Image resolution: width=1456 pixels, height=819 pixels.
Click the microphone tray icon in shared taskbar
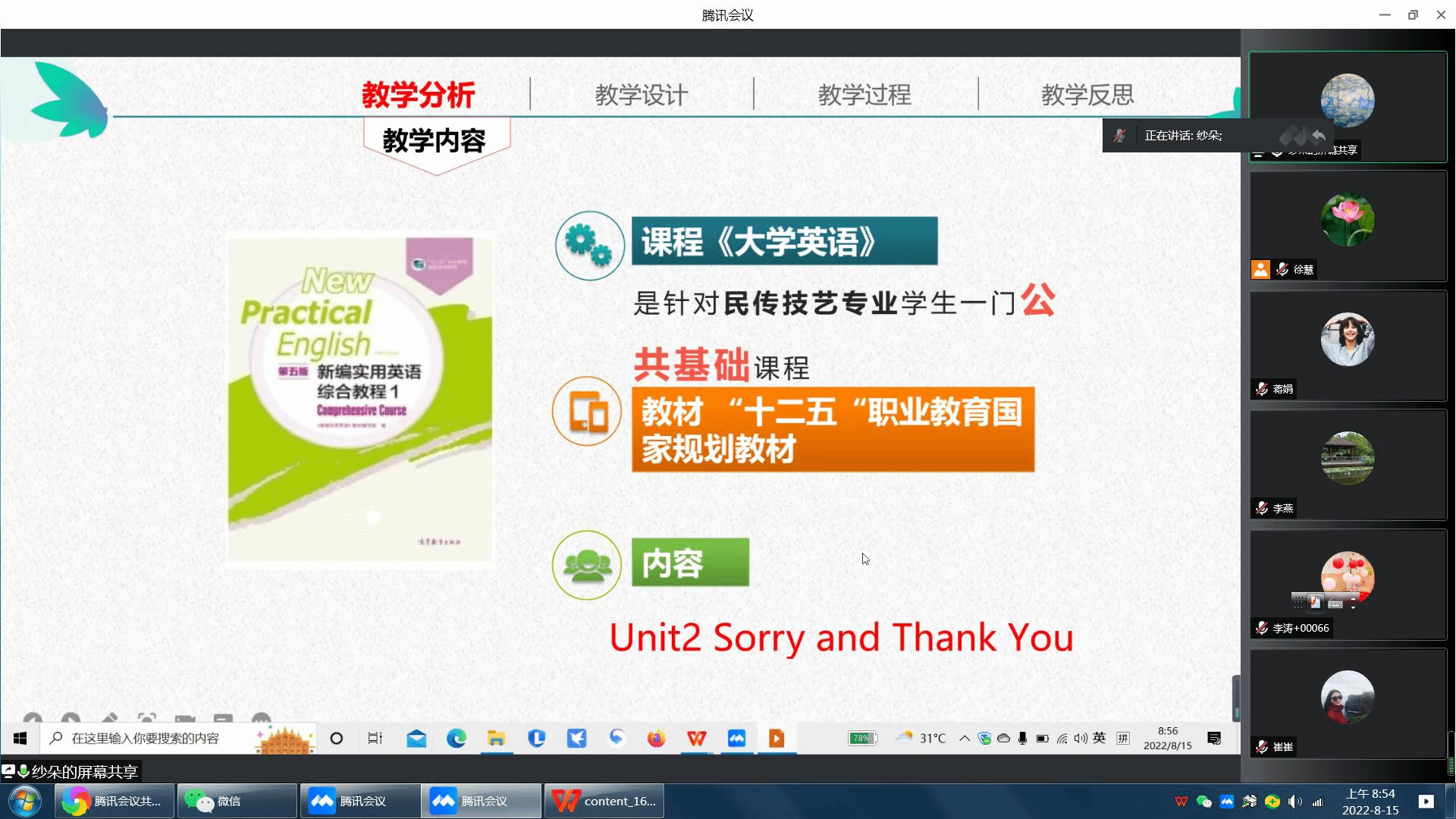pyautogui.click(x=1023, y=738)
